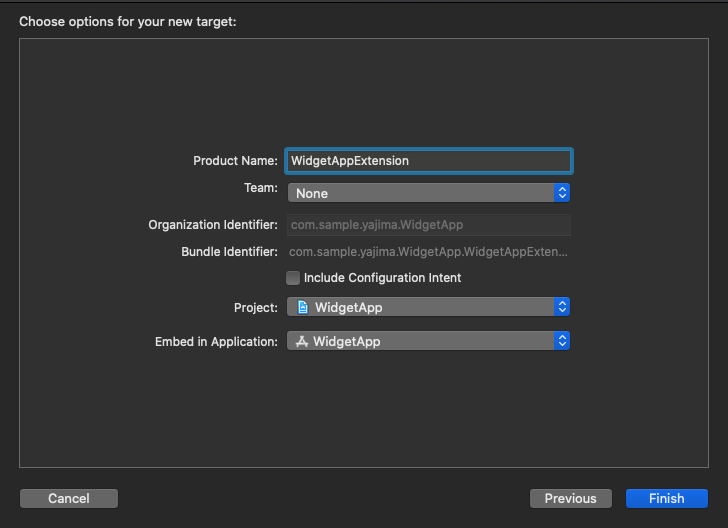Click the app target icon in Embed in Application
The image size is (728, 528).
click(302, 341)
